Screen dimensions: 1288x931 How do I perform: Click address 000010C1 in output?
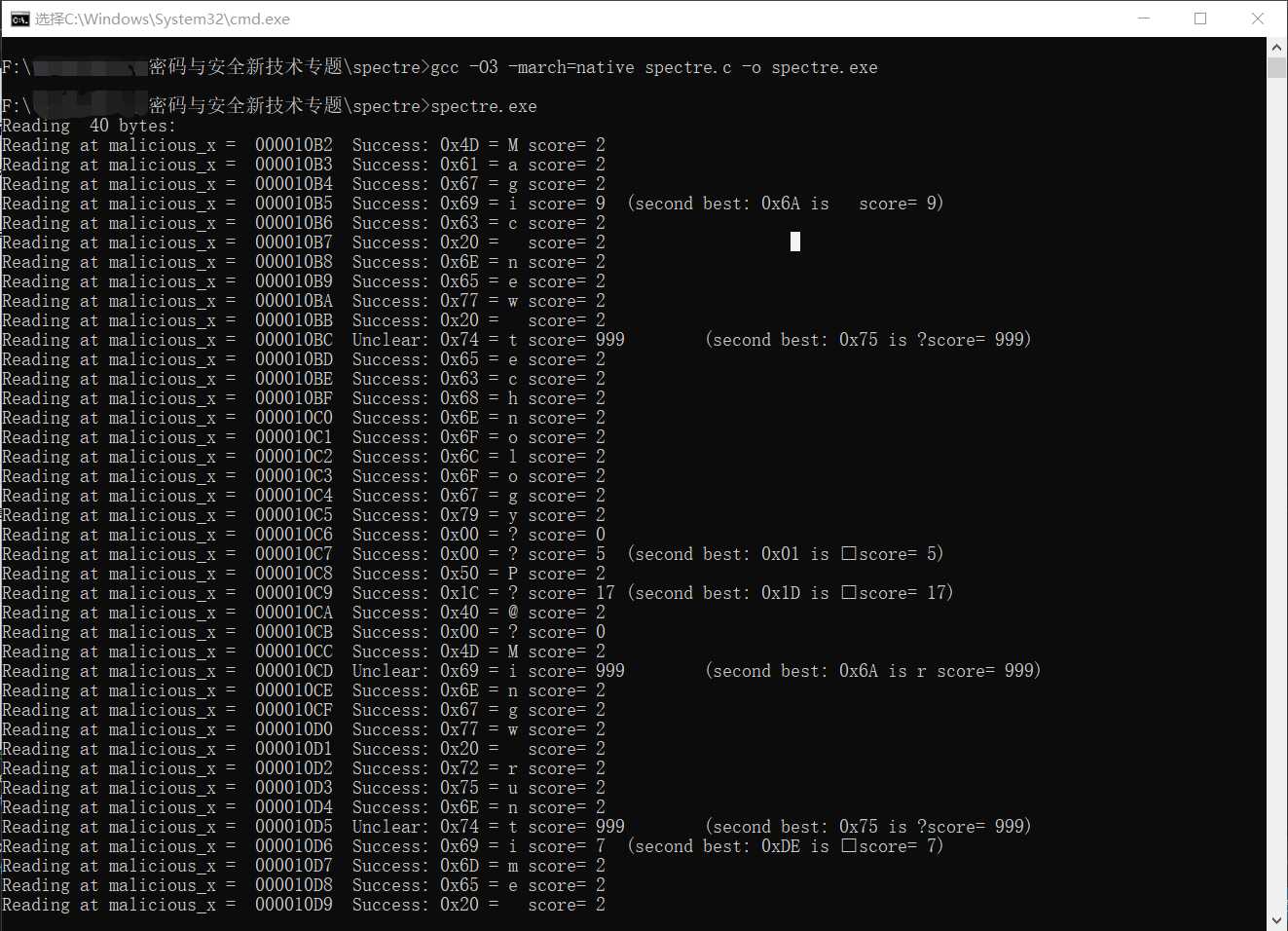294,437
